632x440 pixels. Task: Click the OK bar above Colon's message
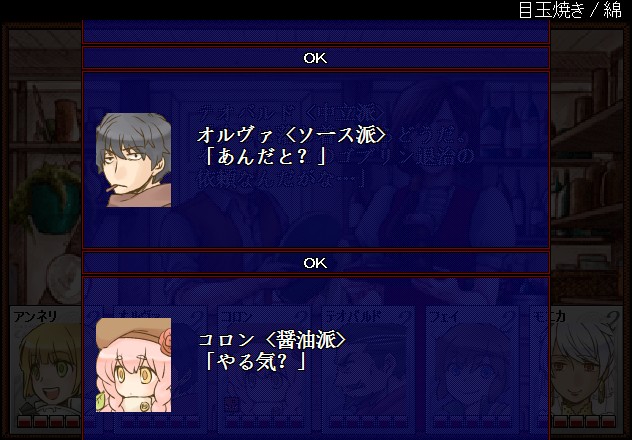click(x=316, y=263)
